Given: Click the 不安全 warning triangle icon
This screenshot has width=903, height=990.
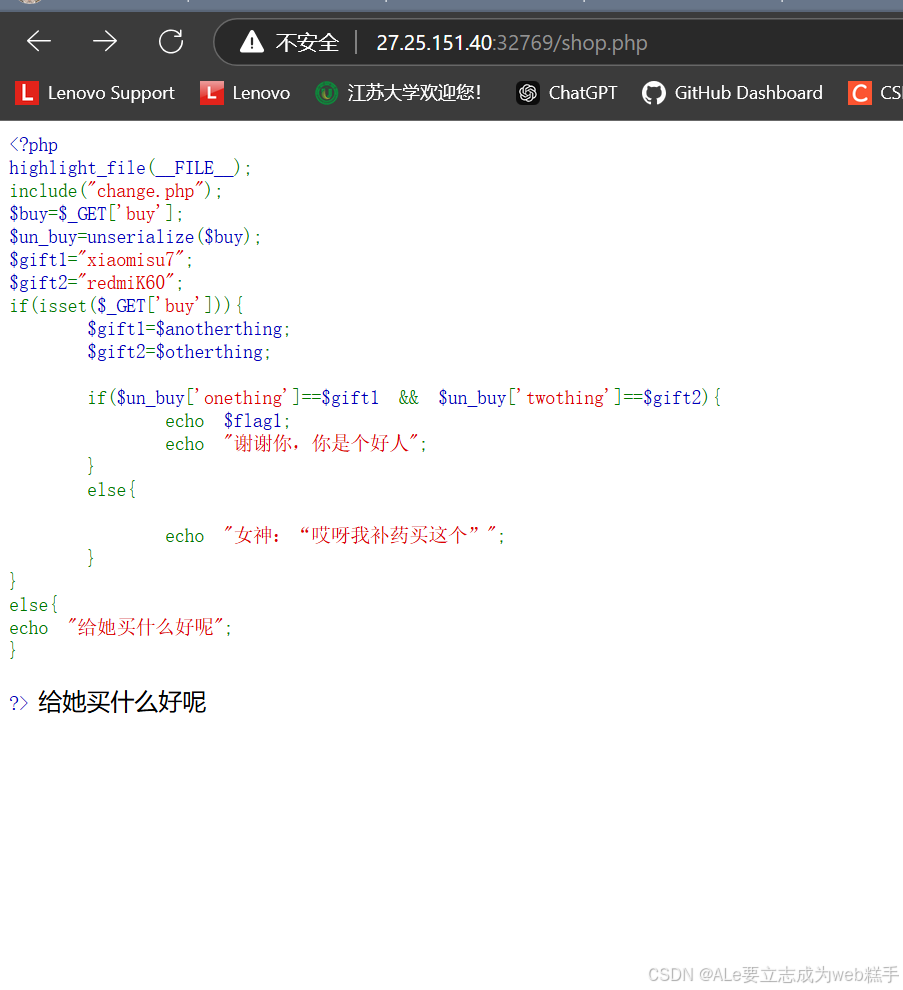Looking at the screenshot, I should point(253,42).
